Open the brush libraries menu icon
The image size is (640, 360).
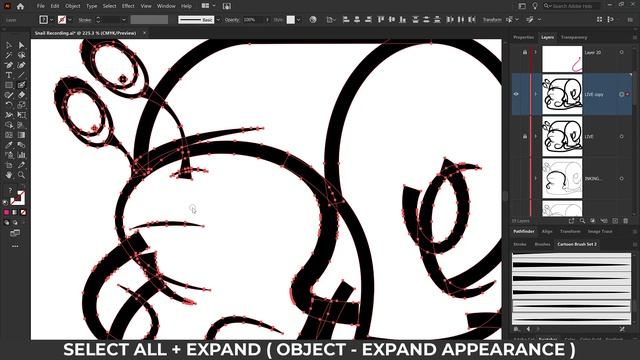517,329
